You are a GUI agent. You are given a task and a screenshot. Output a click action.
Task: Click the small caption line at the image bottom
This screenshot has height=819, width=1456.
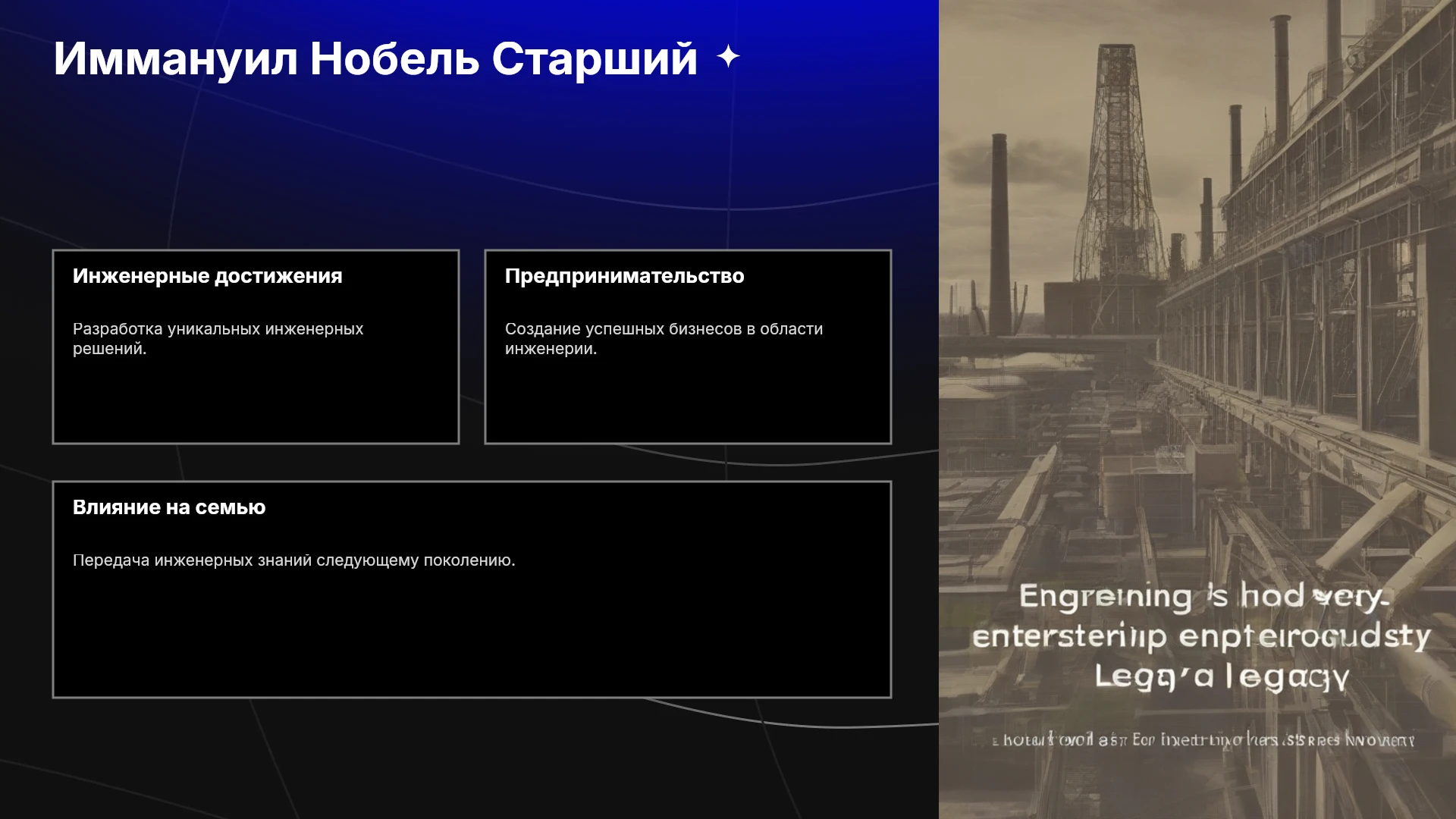[1203, 739]
